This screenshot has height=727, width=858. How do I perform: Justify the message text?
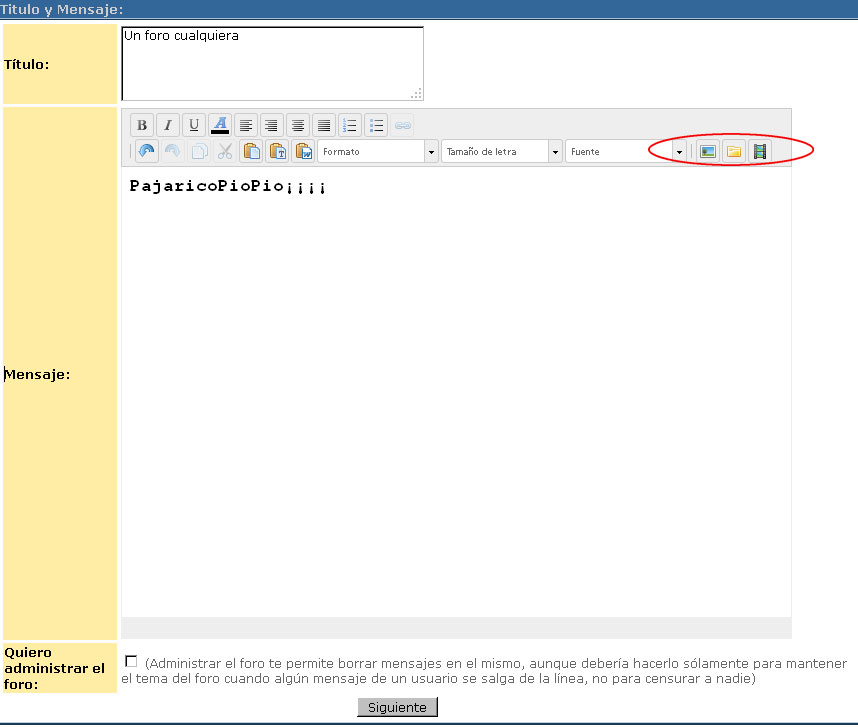(x=324, y=125)
